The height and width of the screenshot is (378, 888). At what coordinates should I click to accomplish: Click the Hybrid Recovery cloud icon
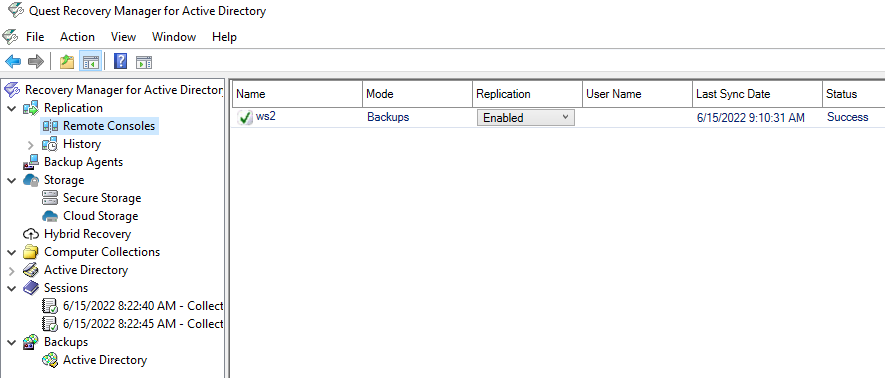coord(31,234)
